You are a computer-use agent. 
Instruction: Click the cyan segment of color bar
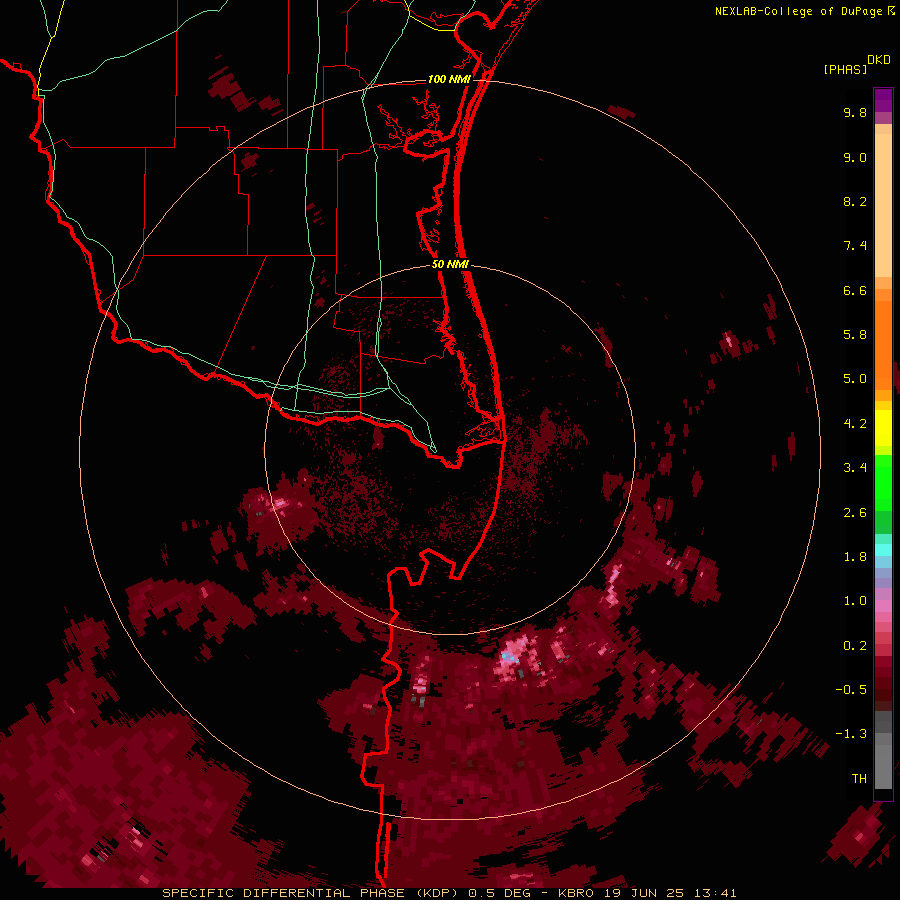[883, 550]
